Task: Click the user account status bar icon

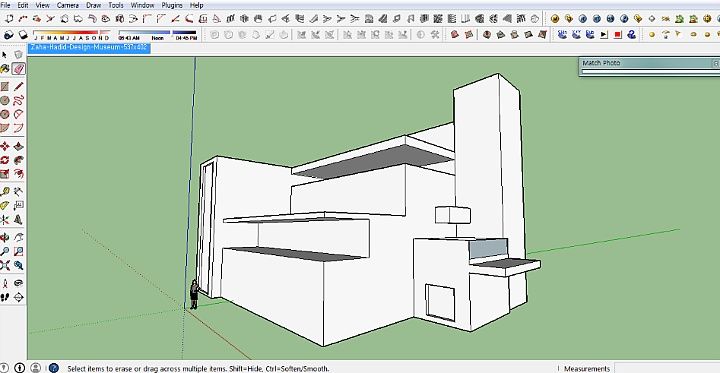Action: (x=35, y=367)
